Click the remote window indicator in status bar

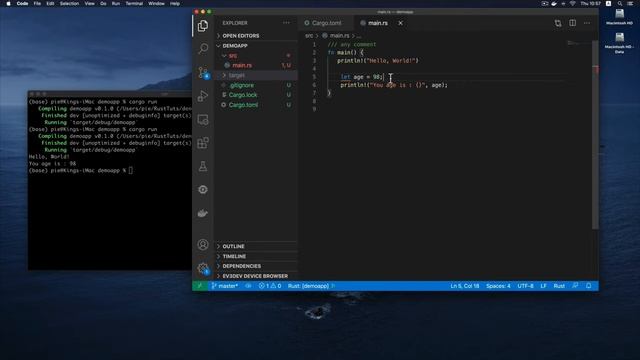200,286
